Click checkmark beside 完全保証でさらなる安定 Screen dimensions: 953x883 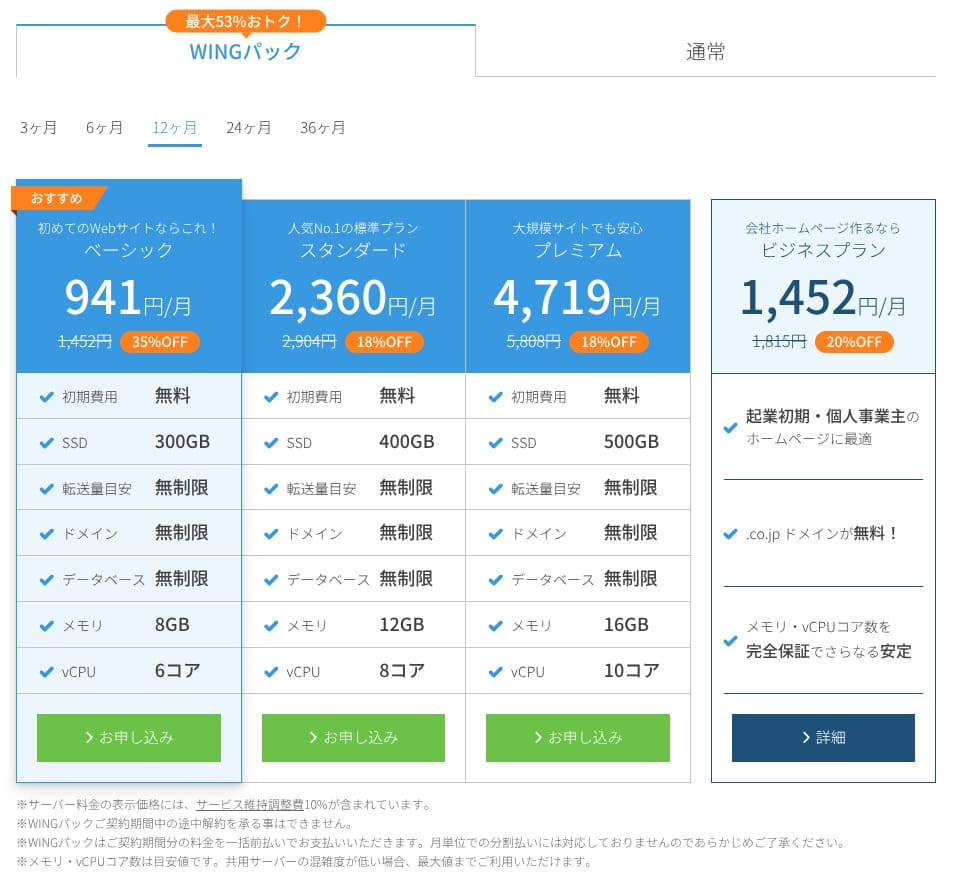[731, 641]
